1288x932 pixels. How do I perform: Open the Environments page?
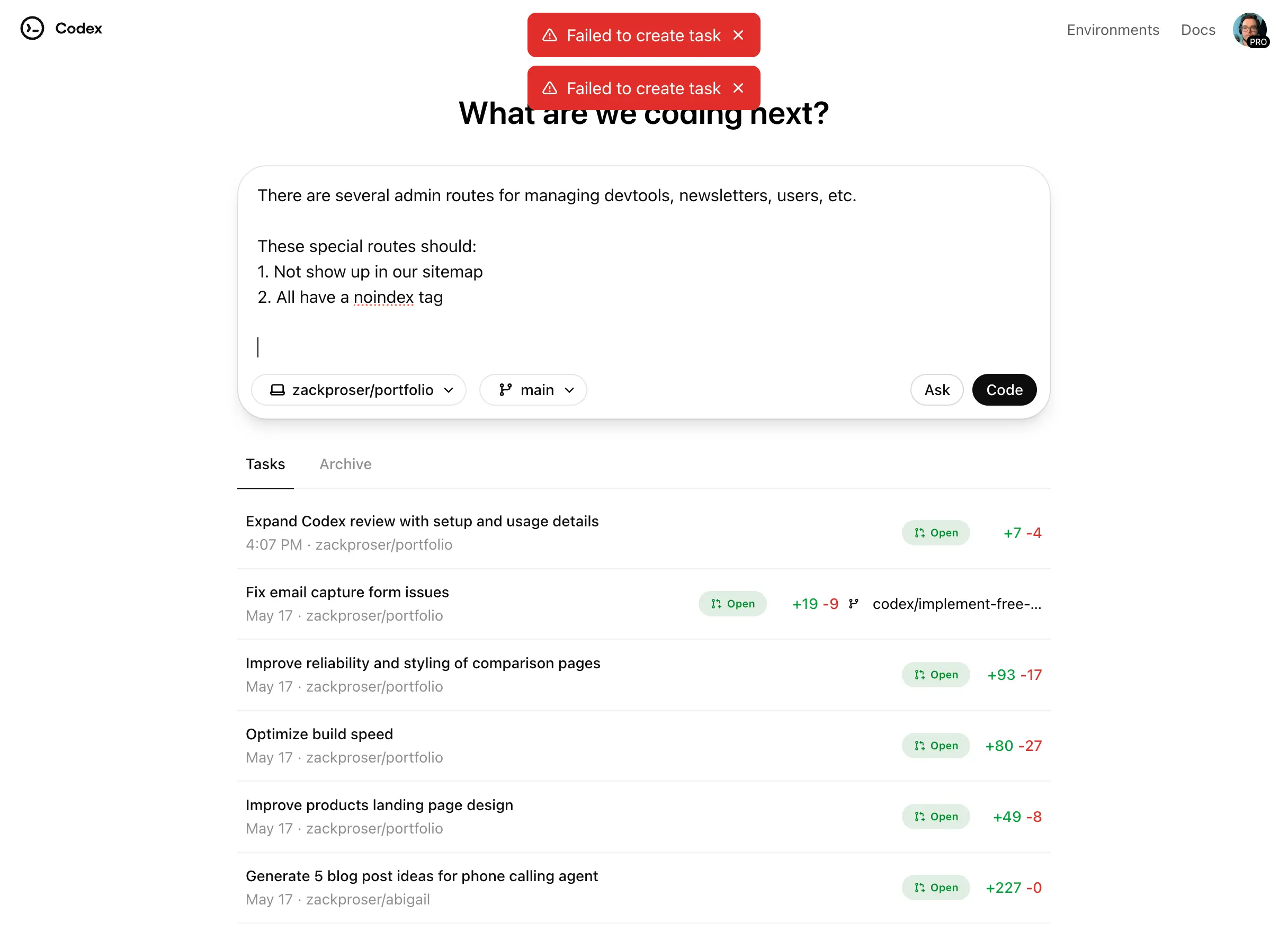[1113, 30]
